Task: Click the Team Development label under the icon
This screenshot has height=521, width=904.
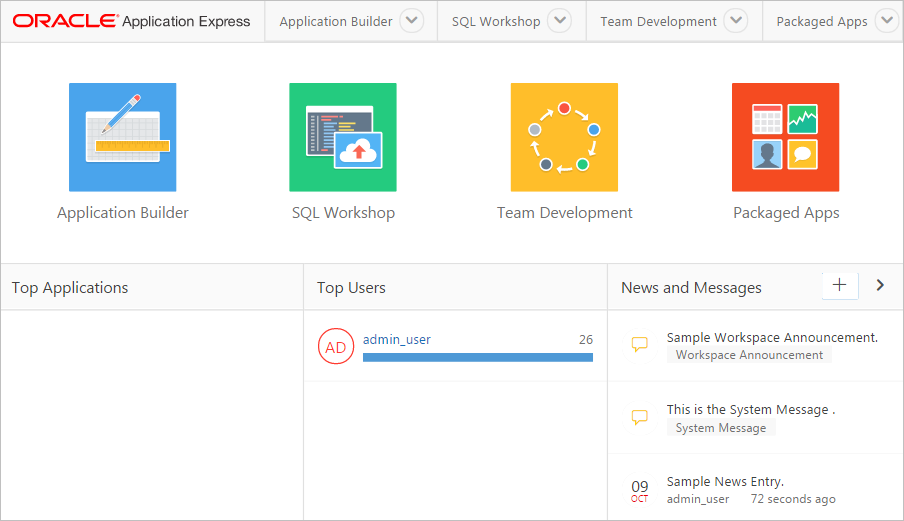Action: point(564,213)
